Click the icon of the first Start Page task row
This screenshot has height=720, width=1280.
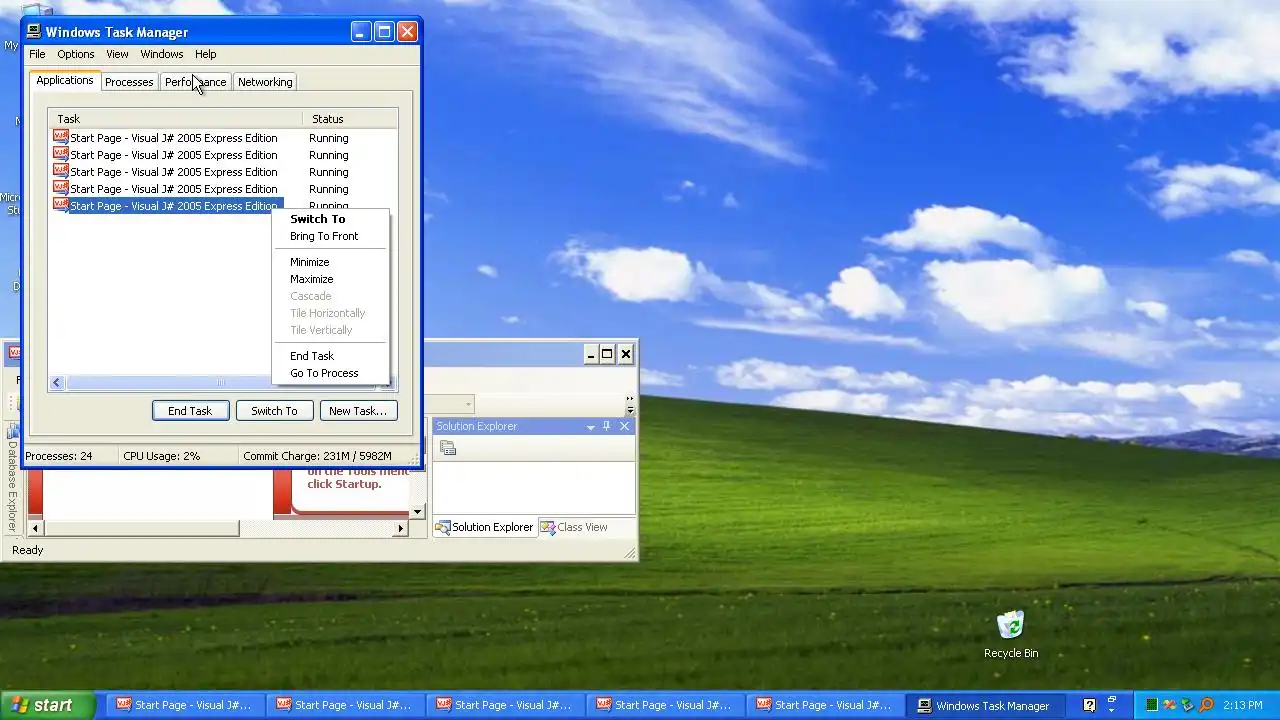coord(61,137)
